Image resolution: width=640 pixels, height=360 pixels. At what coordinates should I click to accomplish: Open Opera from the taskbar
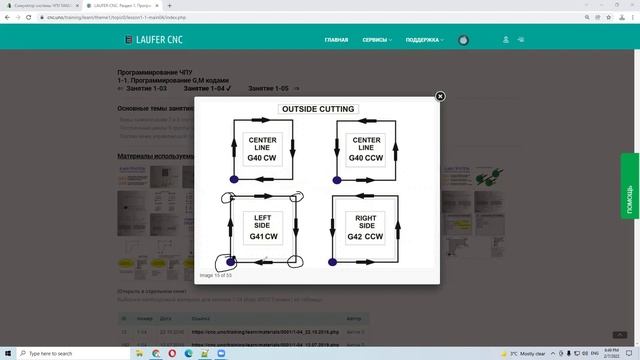click(x=172, y=353)
